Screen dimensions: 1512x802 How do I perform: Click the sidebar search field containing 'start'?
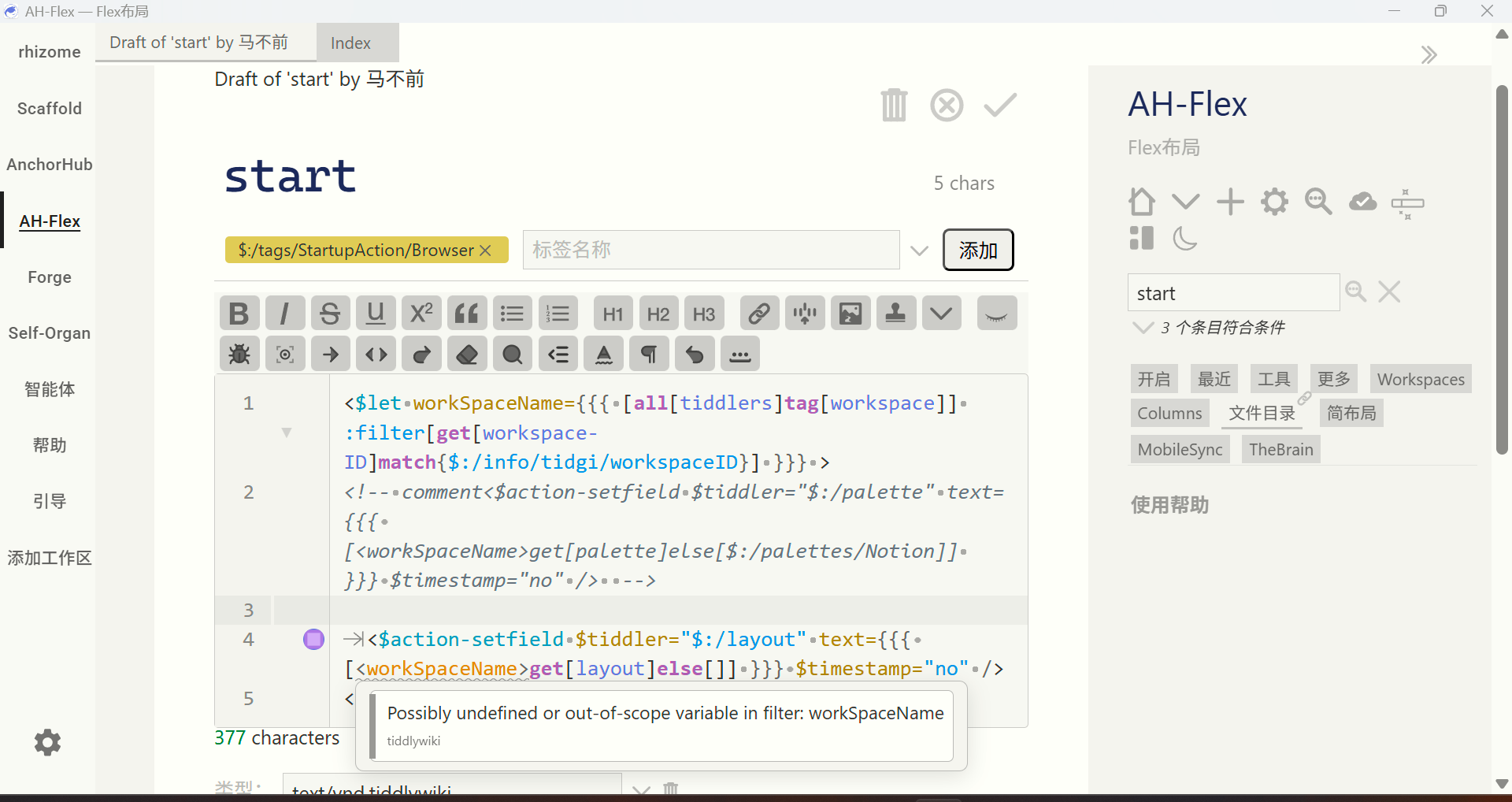point(1232,293)
